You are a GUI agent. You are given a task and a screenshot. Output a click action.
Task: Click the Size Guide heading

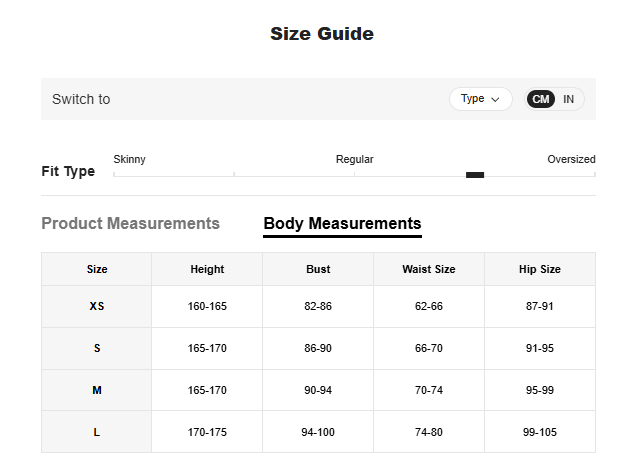point(321,34)
